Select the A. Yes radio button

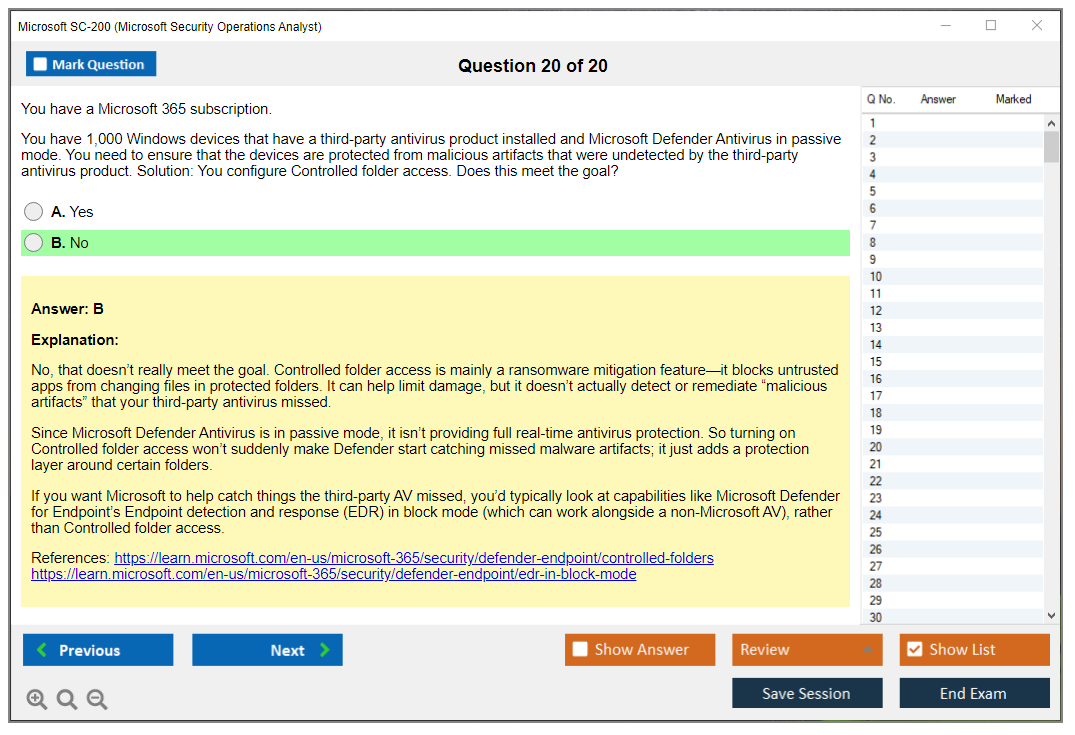[33, 211]
